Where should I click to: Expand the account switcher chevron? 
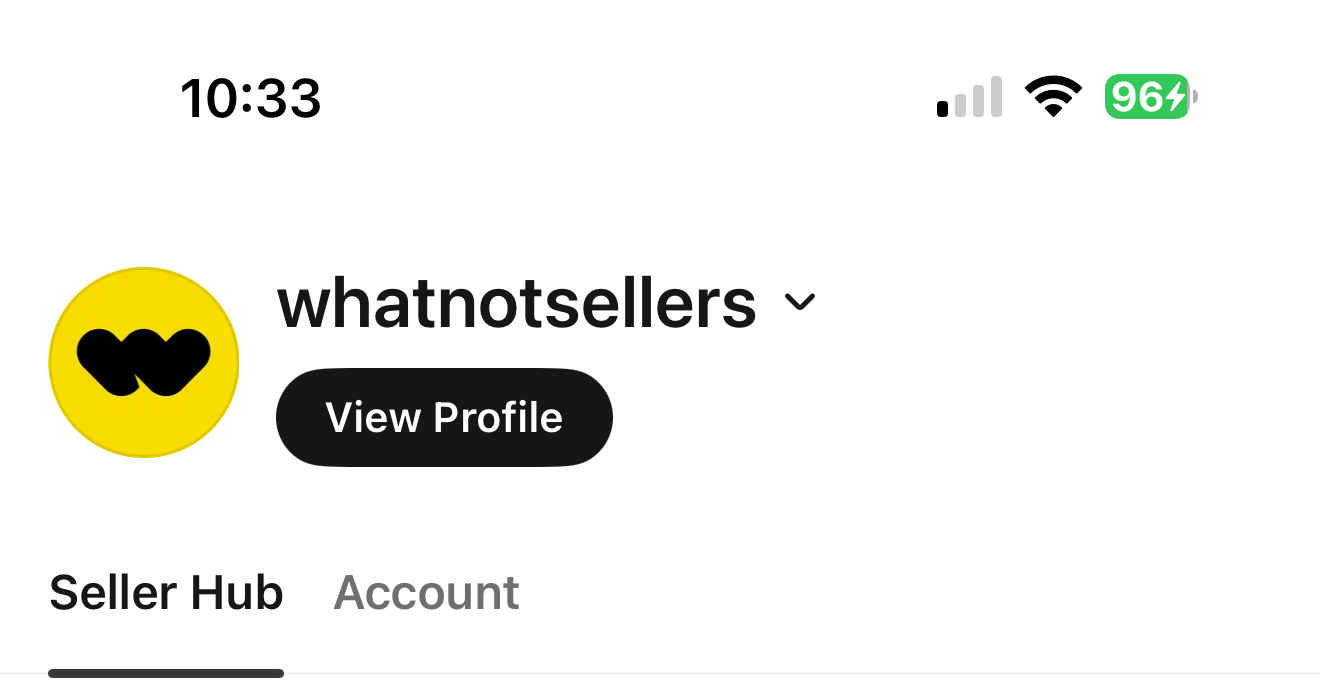(x=800, y=302)
